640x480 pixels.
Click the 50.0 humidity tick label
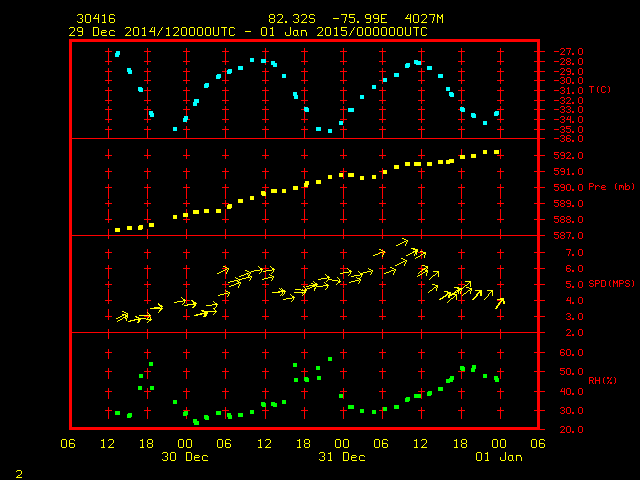coord(571,372)
